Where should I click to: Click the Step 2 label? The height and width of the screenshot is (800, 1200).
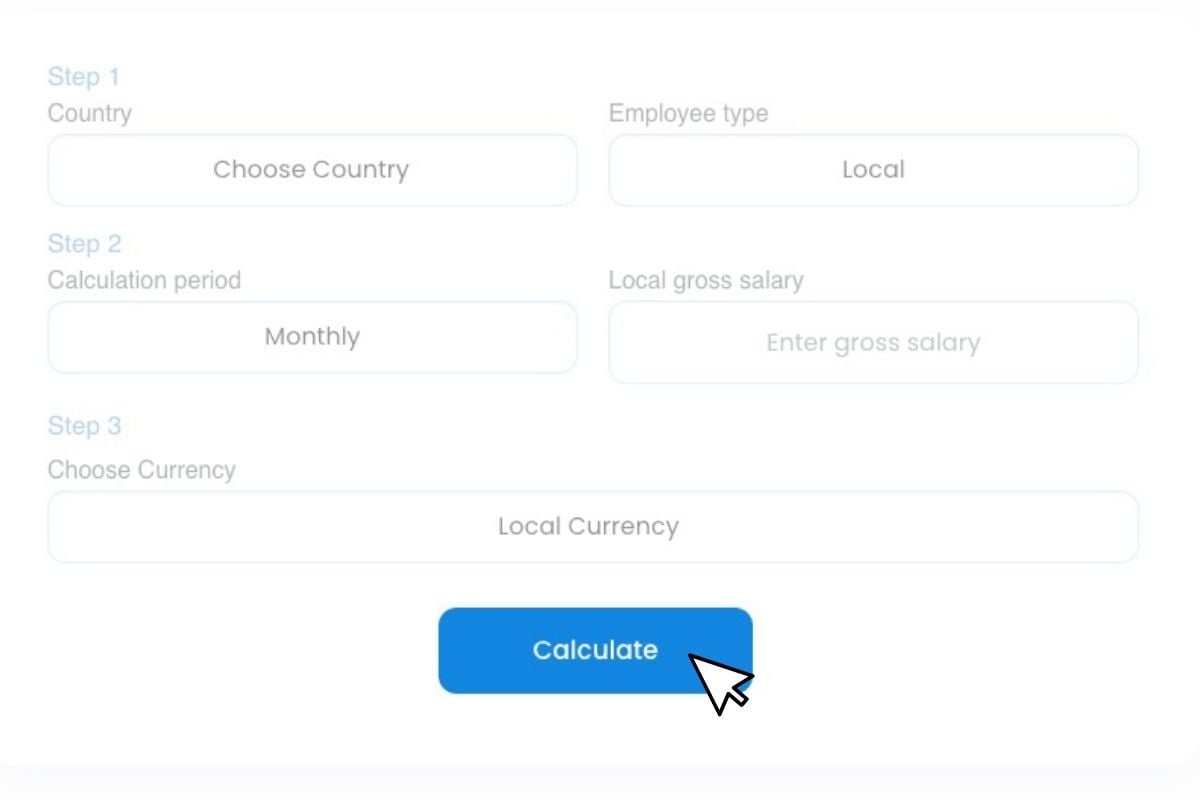tap(84, 243)
